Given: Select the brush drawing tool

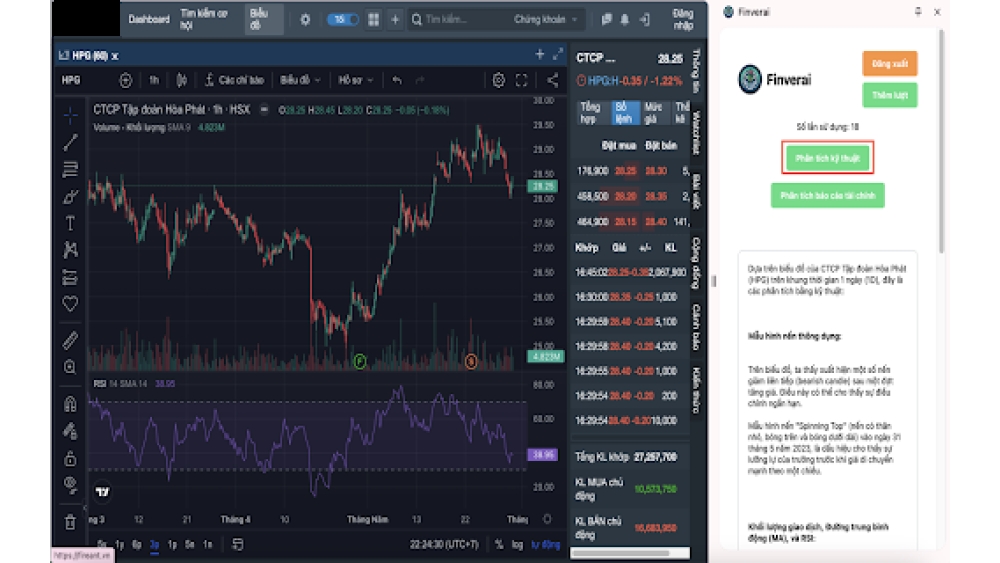Looking at the screenshot, I should click(70, 196).
